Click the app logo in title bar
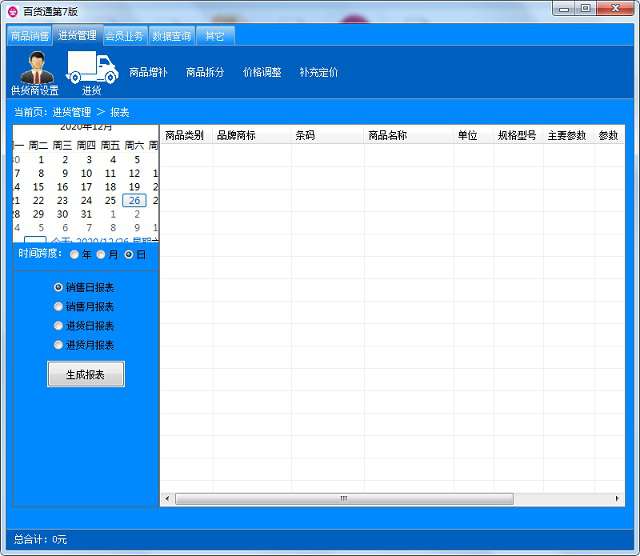Screen dimensions: 640x556 tap(12, 11)
